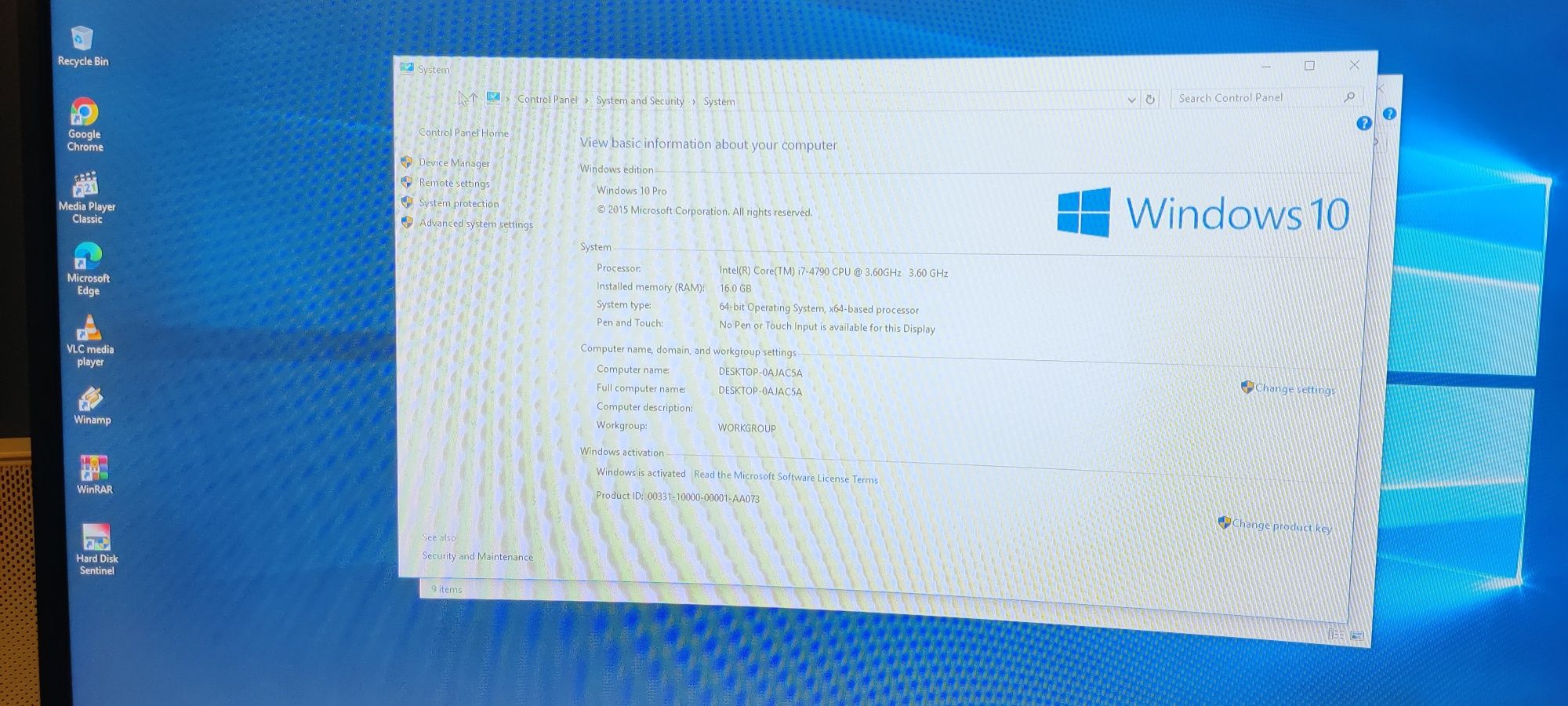Image resolution: width=1568 pixels, height=706 pixels.
Task: Select the Hard Disk Sentinel icon
Action: pos(96,549)
